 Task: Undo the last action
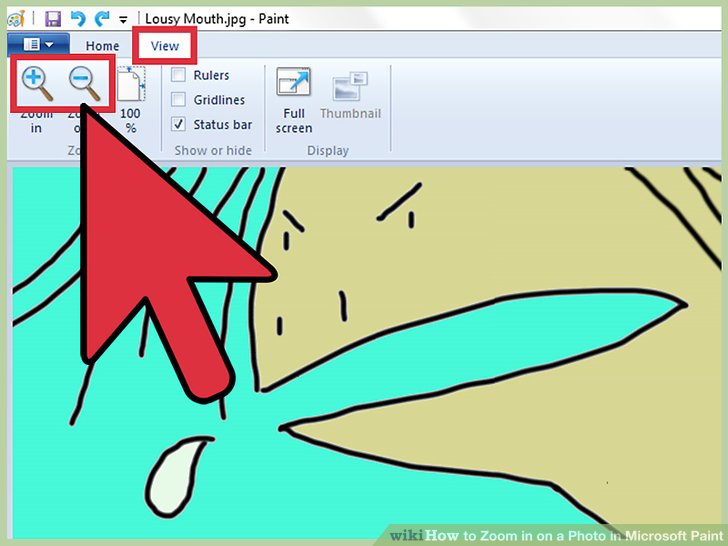[78, 18]
